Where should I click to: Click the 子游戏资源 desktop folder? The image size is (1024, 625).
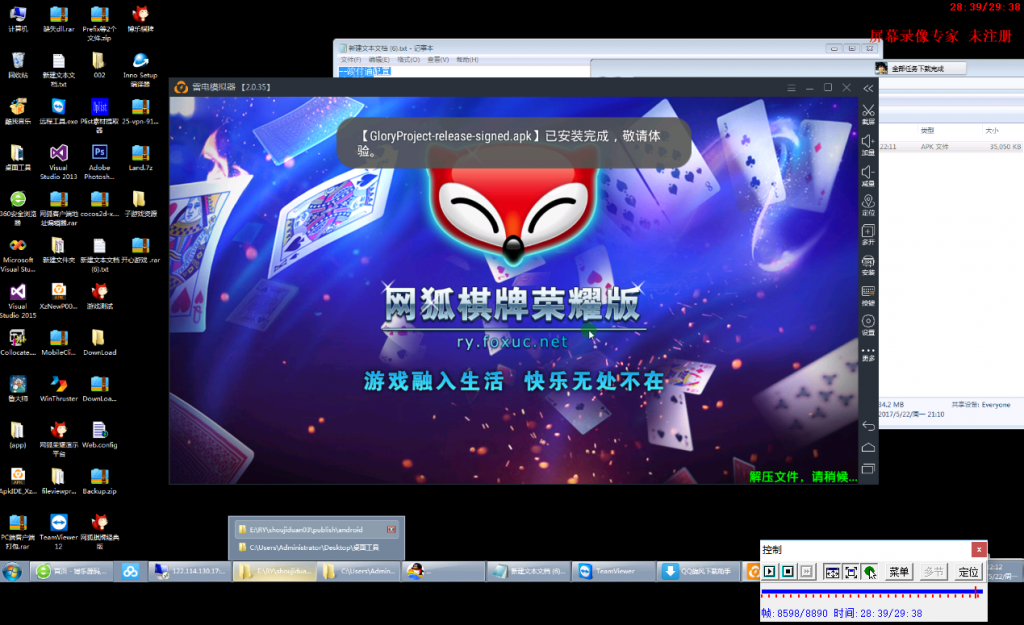pyautogui.click(x=140, y=204)
